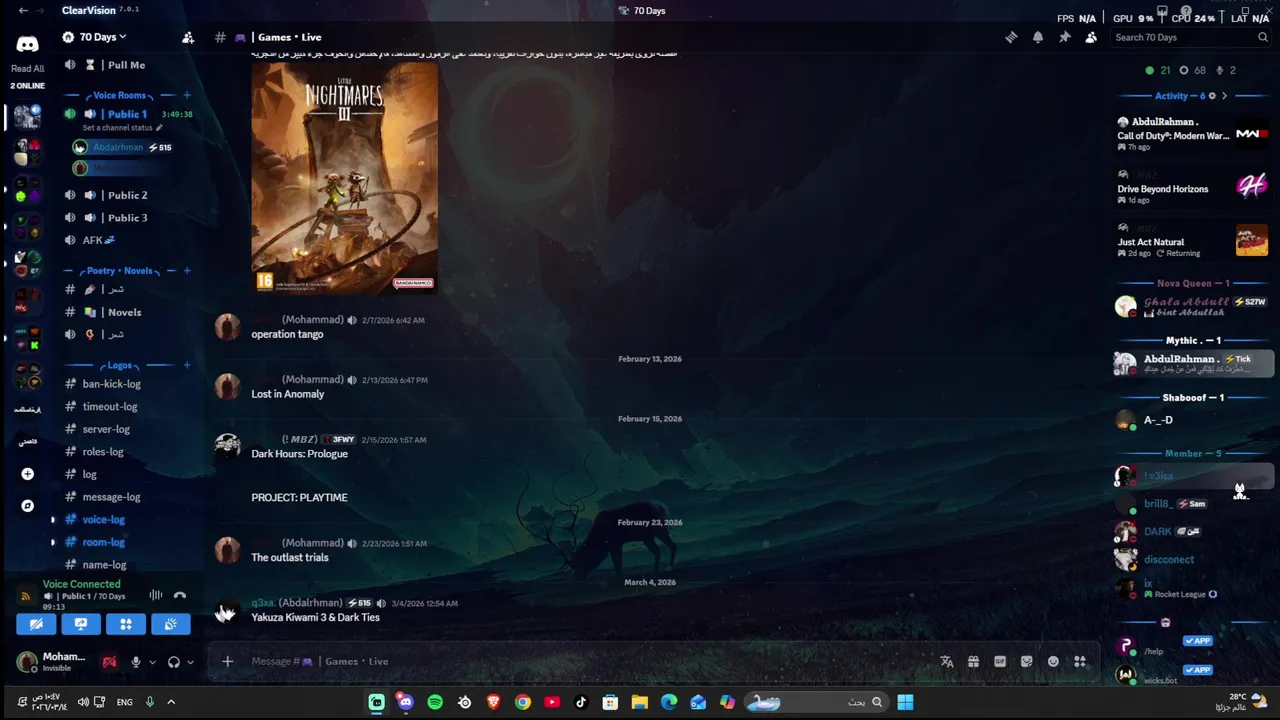Expand the voice-log channel threads arrow
Screen dimensions: 1280x720
click(x=53, y=520)
